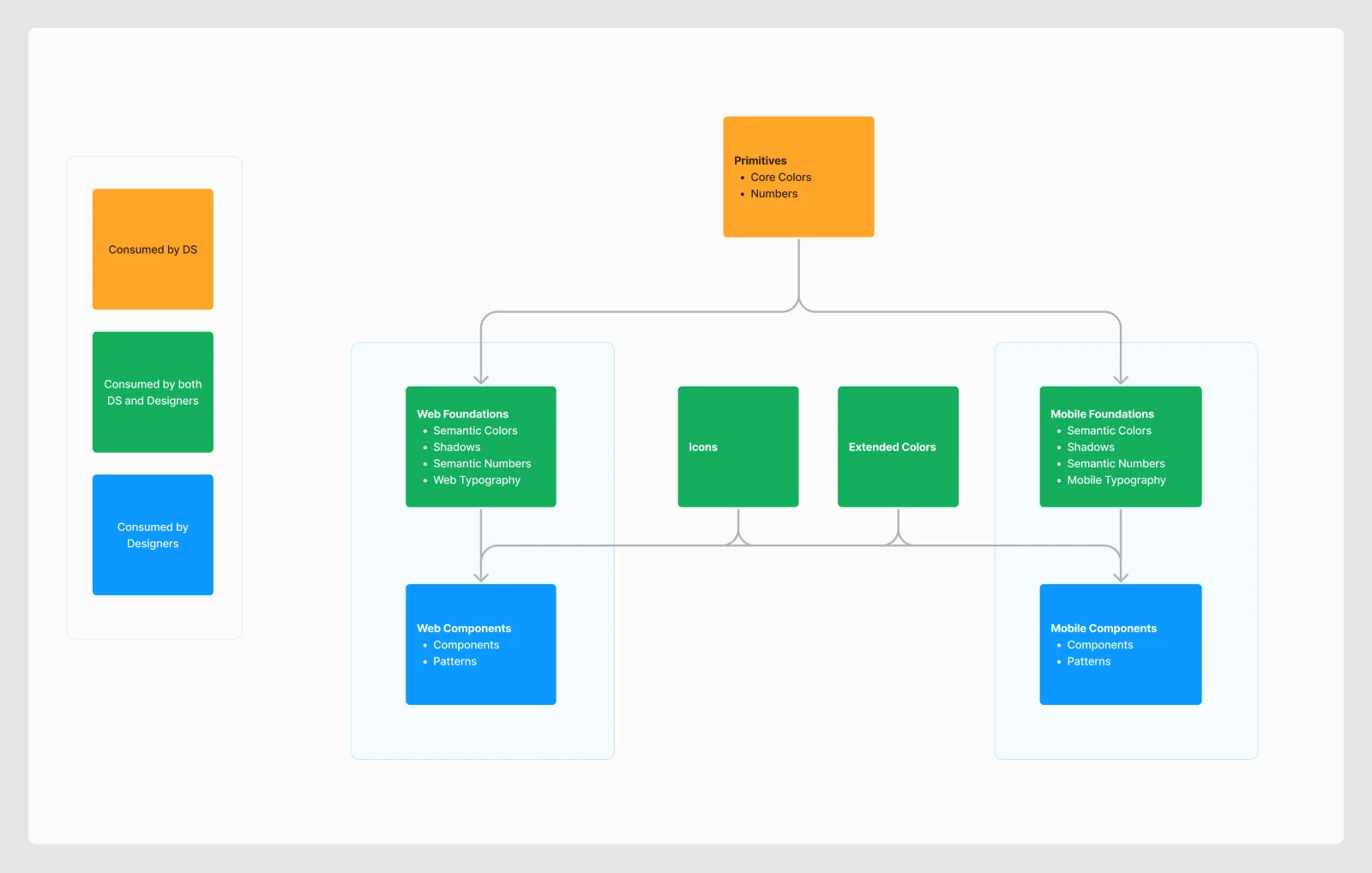Click the 'Web Typography' bullet

click(477, 480)
